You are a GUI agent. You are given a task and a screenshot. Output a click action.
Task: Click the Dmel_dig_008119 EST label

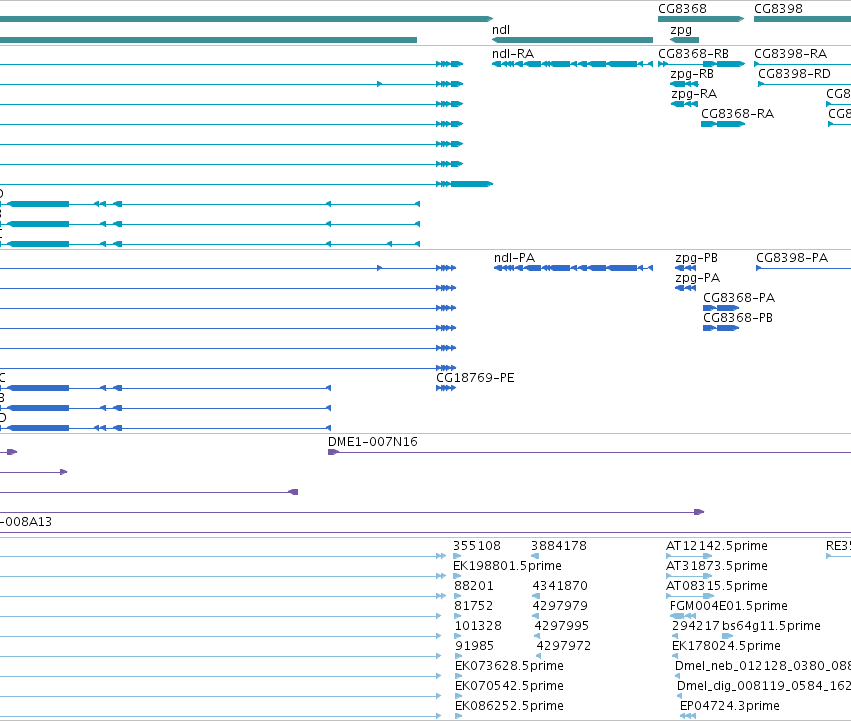(x=764, y=686)
